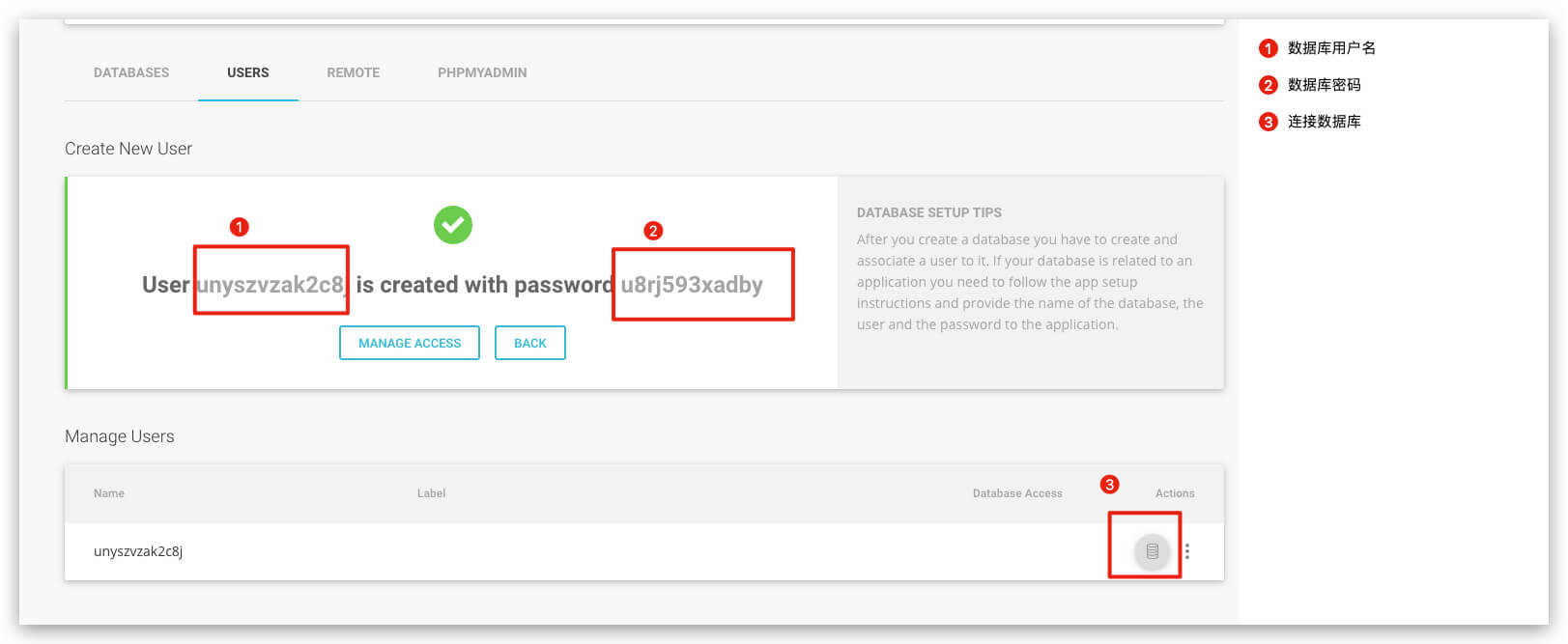The height and width of the screenshot is (644, 1568).
Task: Click legend number 1 icon beside 数据库用户名
Action: coord(1269,48)
